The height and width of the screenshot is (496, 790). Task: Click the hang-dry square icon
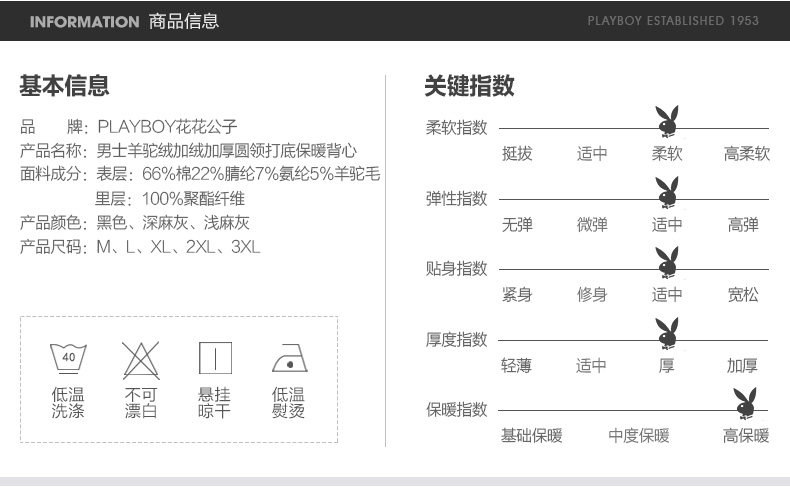215,358
